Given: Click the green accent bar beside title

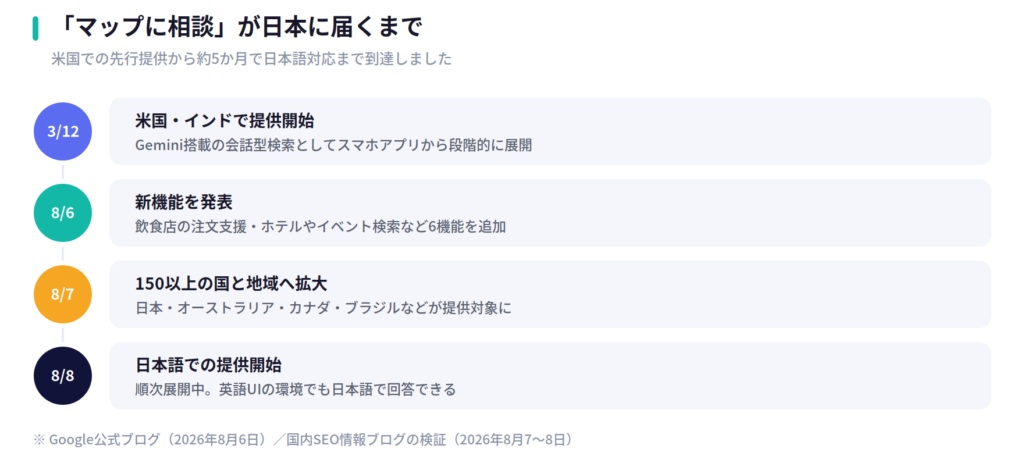Looking at the screenshot, I should point(35,28).
